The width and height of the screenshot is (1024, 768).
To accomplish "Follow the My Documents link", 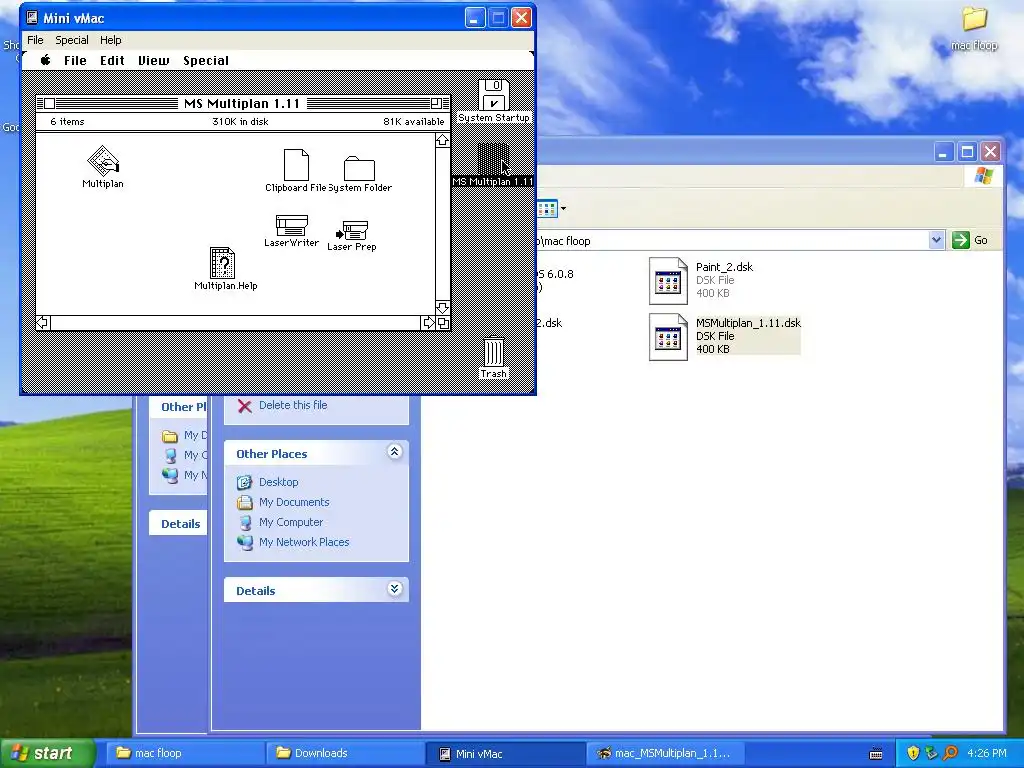I will (x=294, y=502).
